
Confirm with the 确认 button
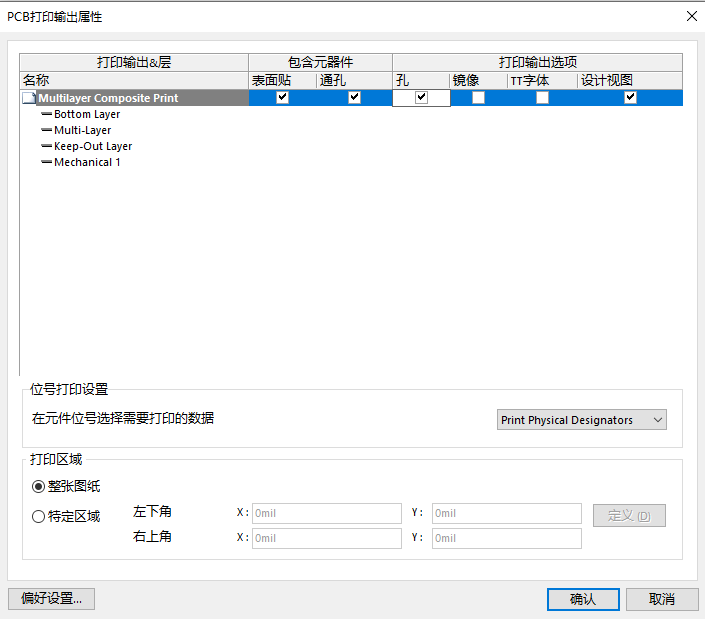(583, 599)
